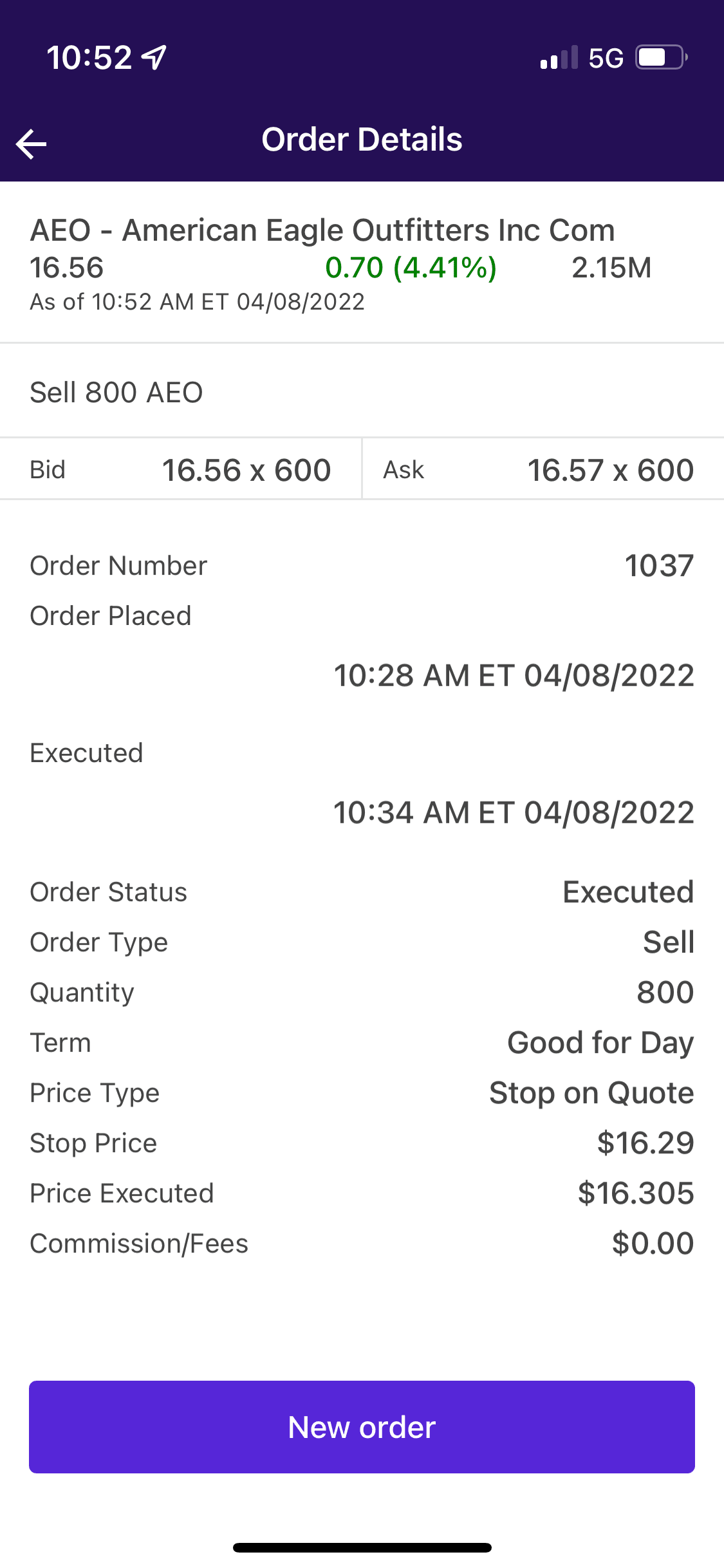724x1568 pixels.
Task: Tap the home indicator bar at bottom
Action: coord(362,1547)
